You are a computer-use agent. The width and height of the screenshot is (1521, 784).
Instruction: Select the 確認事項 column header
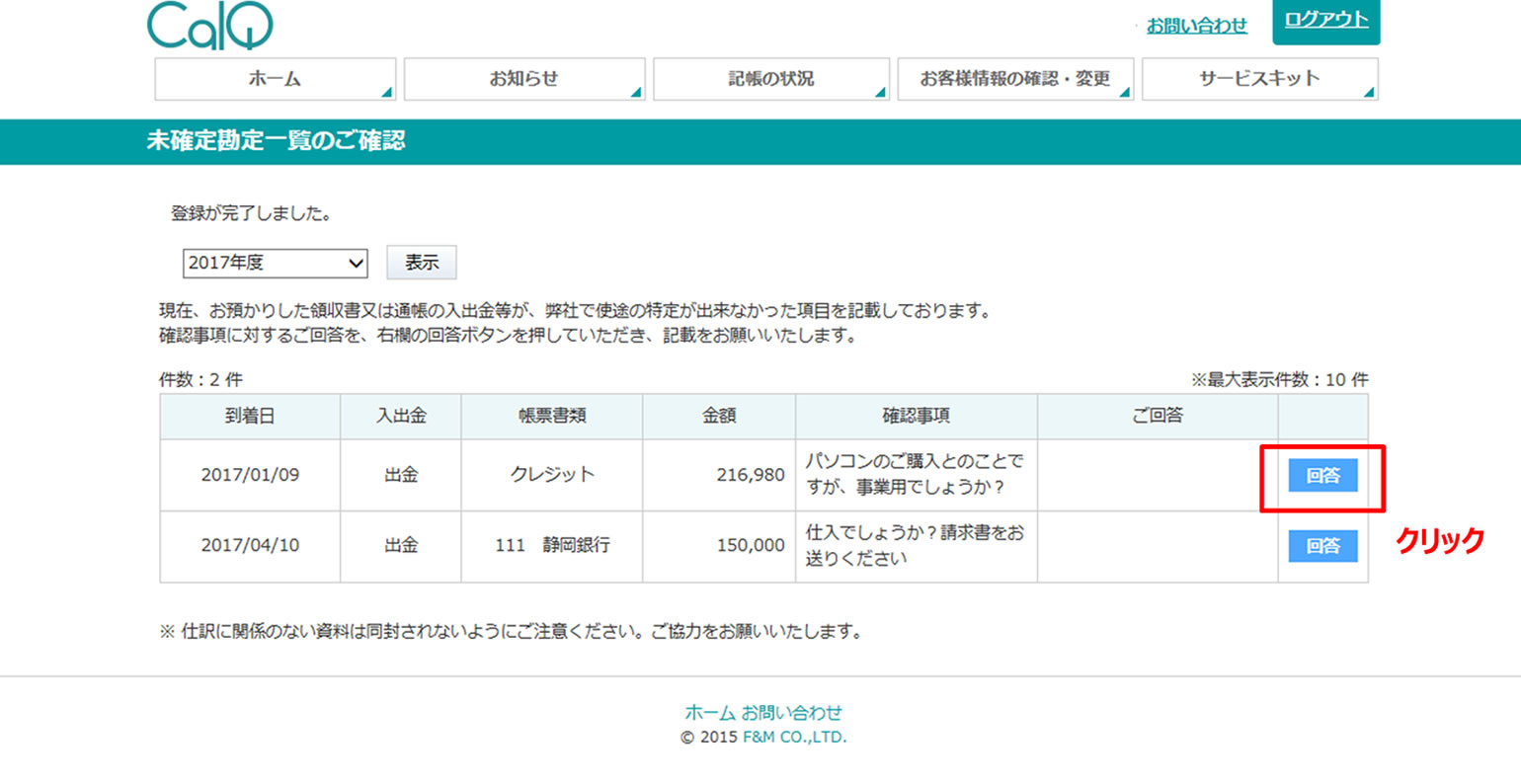(917, 417)
